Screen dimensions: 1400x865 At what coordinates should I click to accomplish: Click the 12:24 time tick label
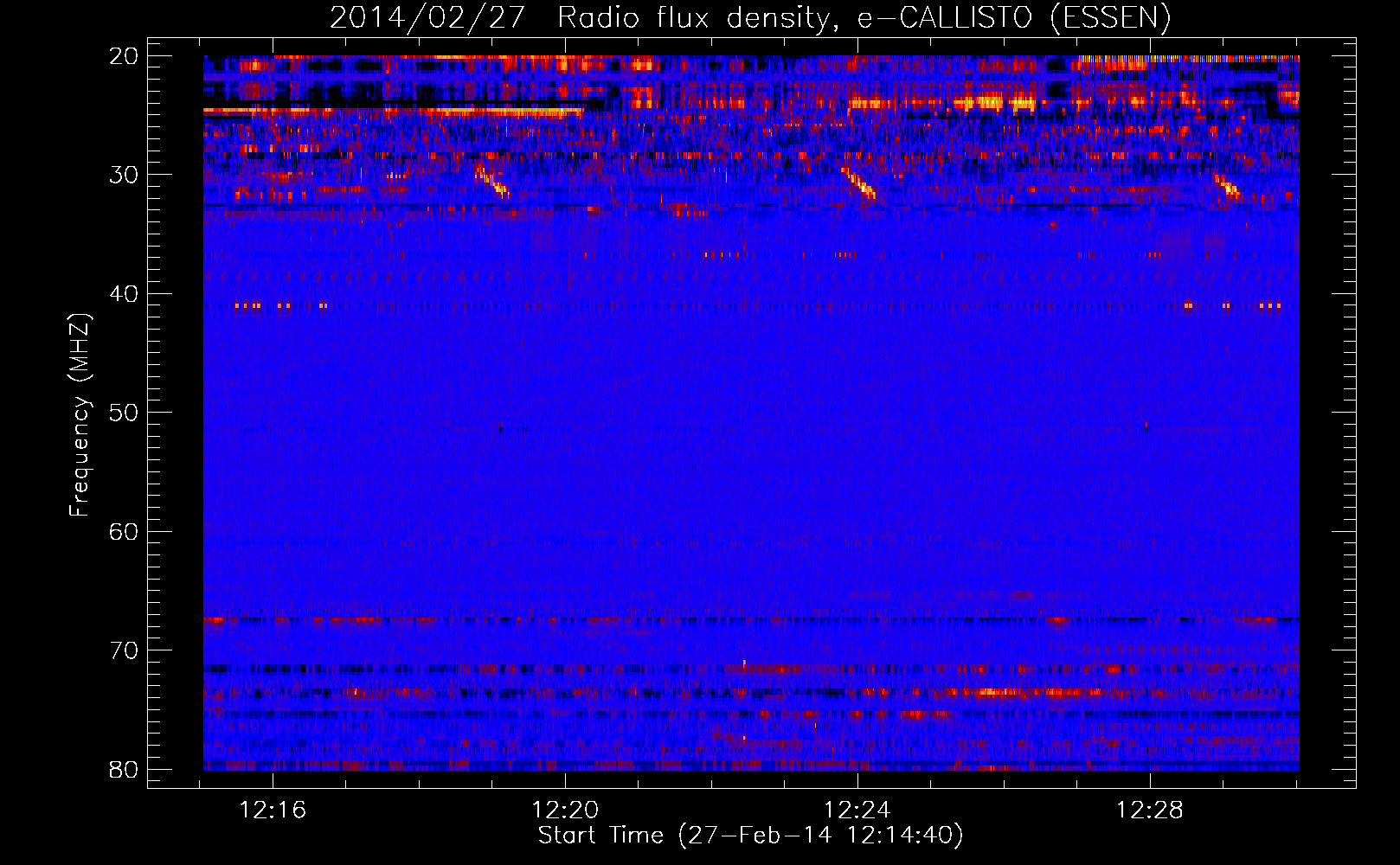click(x=857, y=811)
